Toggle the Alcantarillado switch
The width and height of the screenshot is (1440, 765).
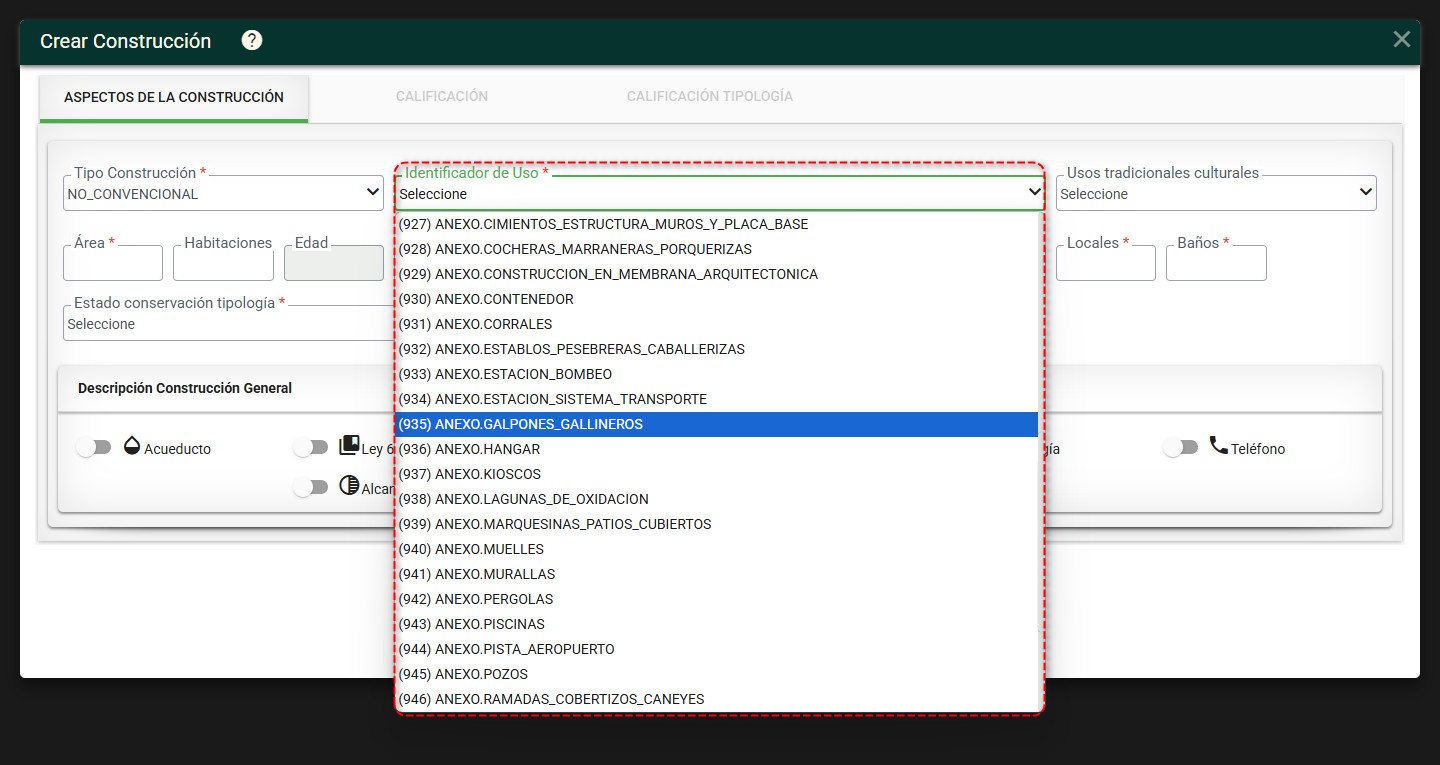(x=311, y=487)
